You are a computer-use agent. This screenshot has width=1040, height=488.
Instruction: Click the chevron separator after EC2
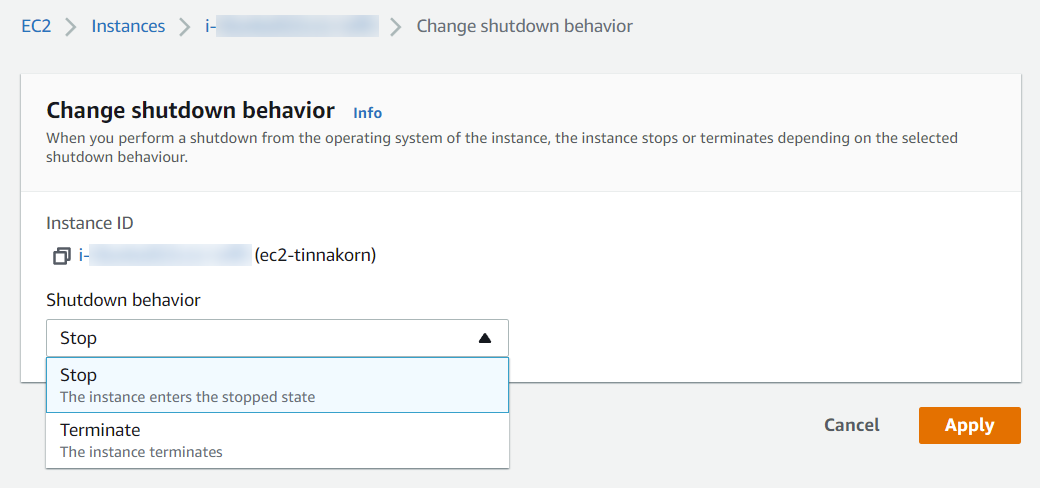tap(71, 27)
